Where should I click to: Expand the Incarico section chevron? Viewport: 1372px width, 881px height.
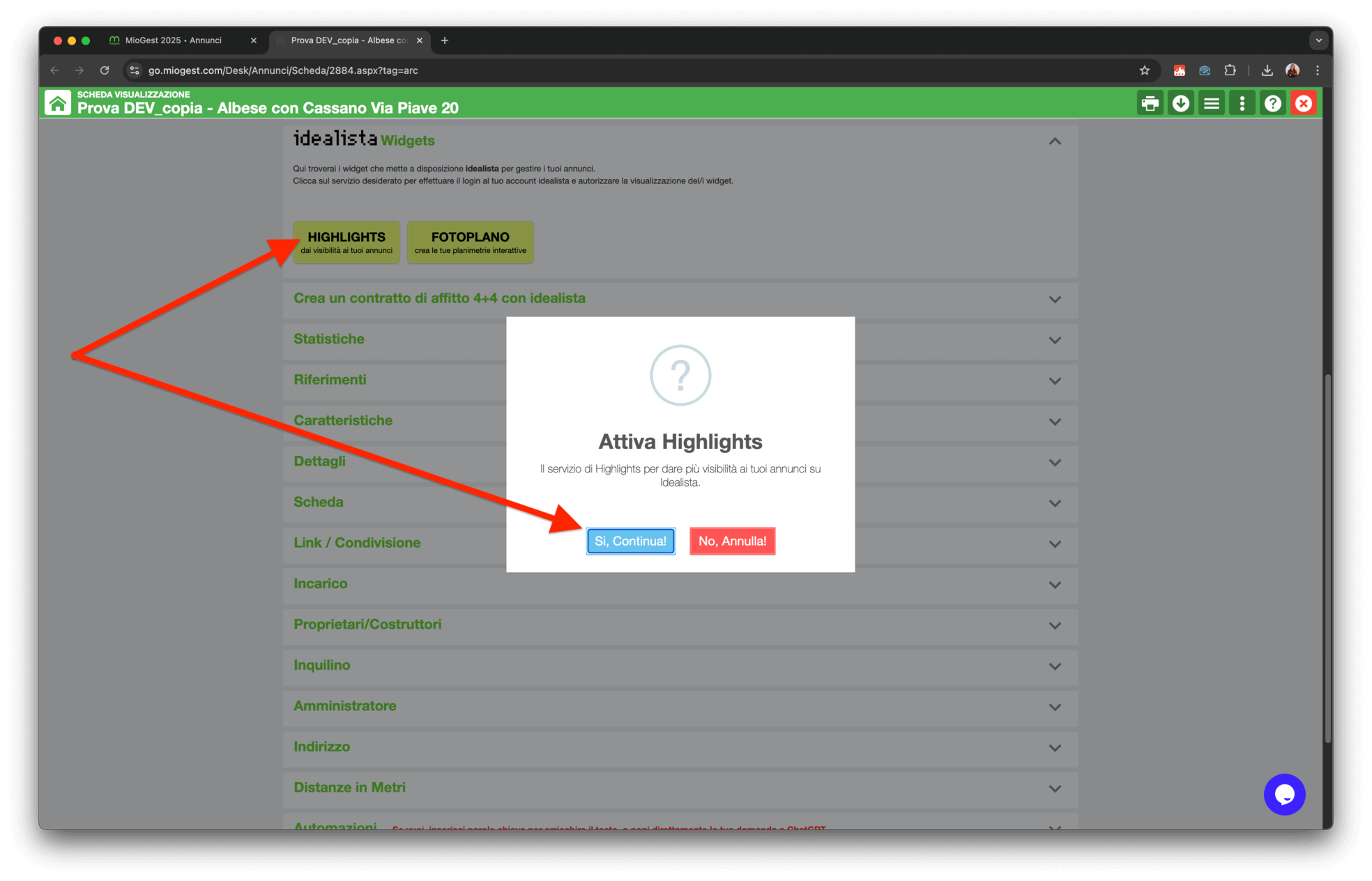tap(1055, 585)
